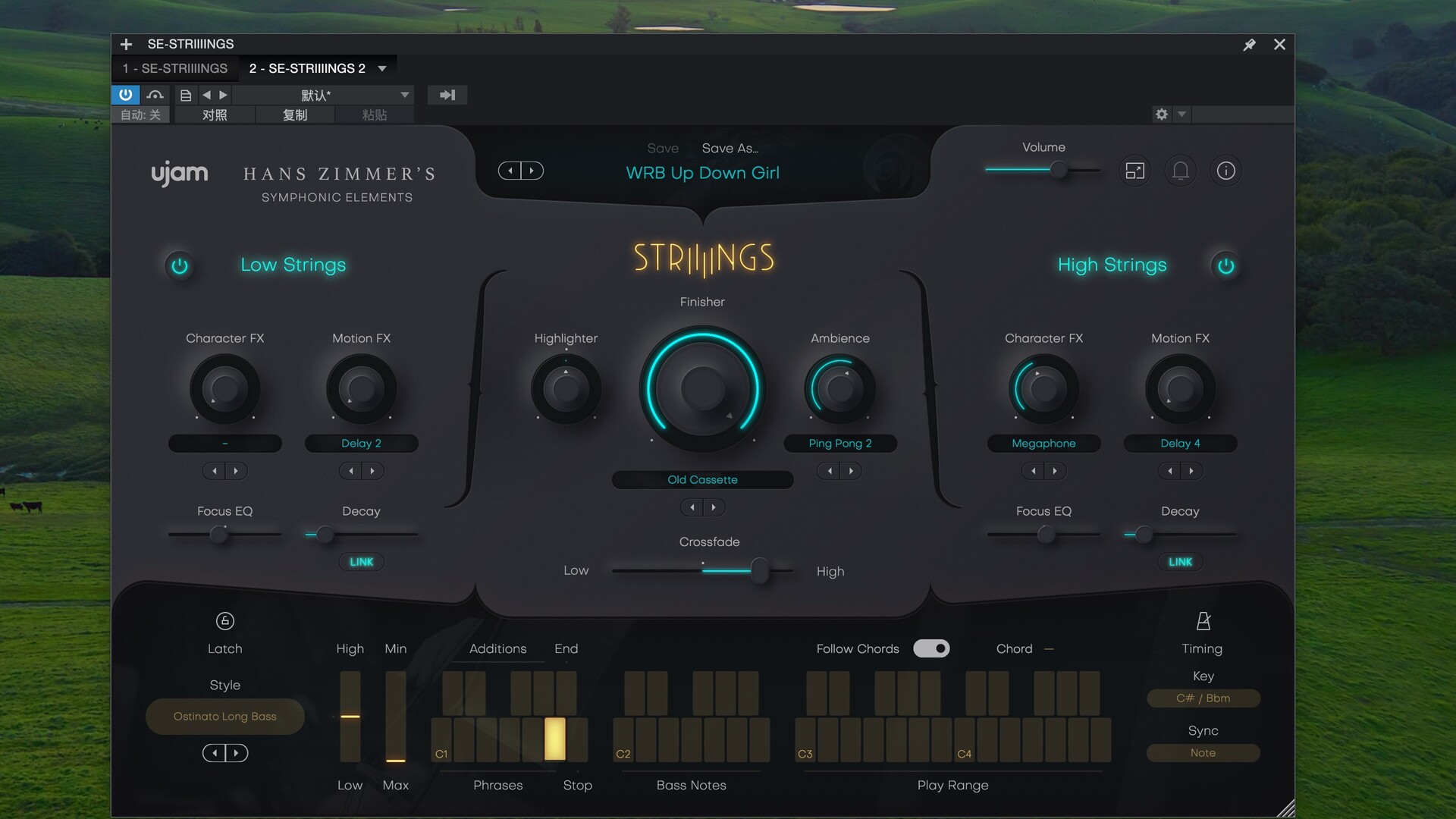1456x819 pixels.
Task: Open the Ostinato Long Bass style selector
Action: pyautogui.click(x=225, y=717)
